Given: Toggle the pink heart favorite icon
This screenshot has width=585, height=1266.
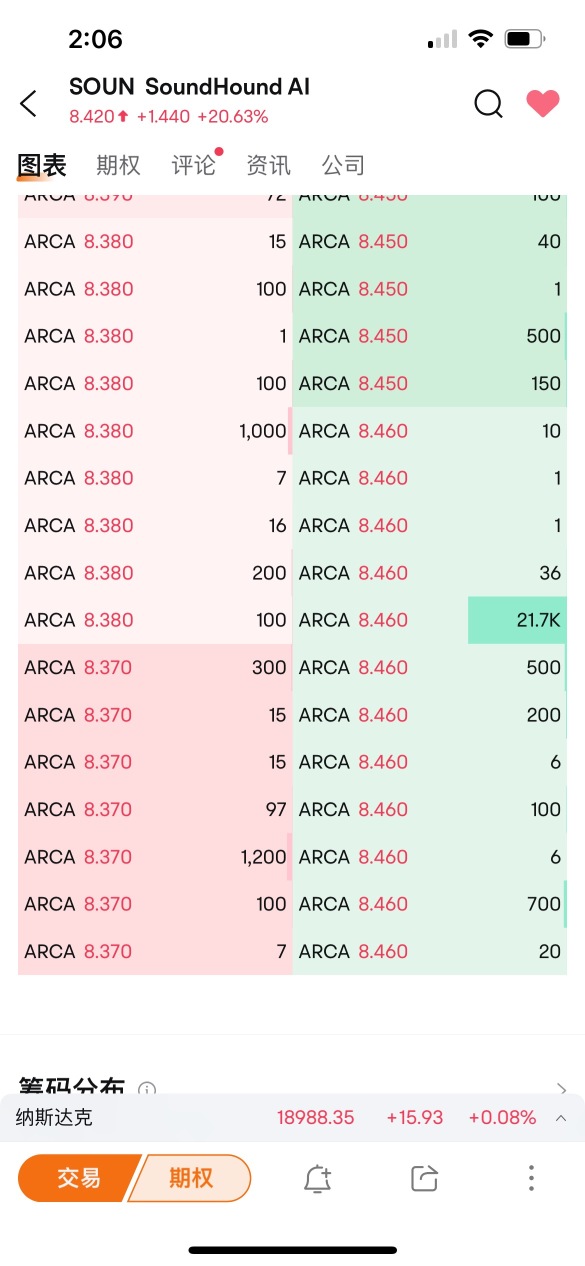Looking at the screenshot, I should click(543, 103).
